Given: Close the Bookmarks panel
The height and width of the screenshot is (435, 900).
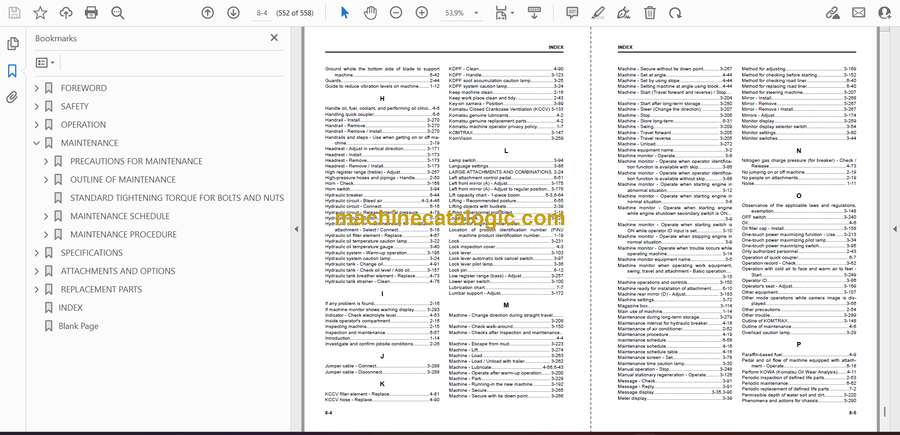Looking at the screenshot, I should [274, 38].
